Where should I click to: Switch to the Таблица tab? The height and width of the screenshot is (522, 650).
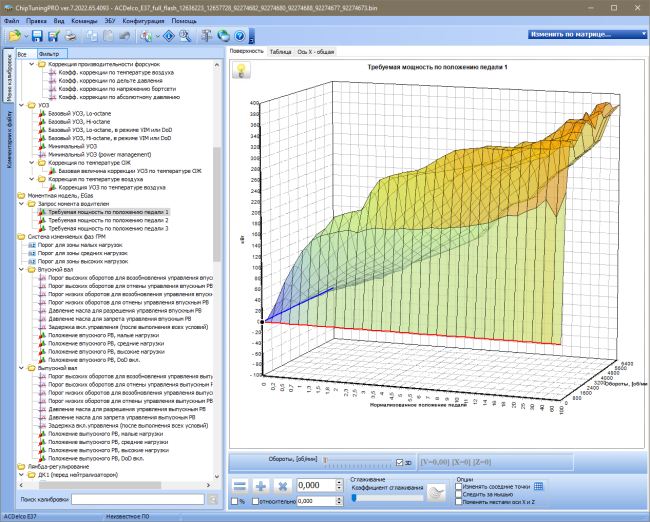coord(280,52)
